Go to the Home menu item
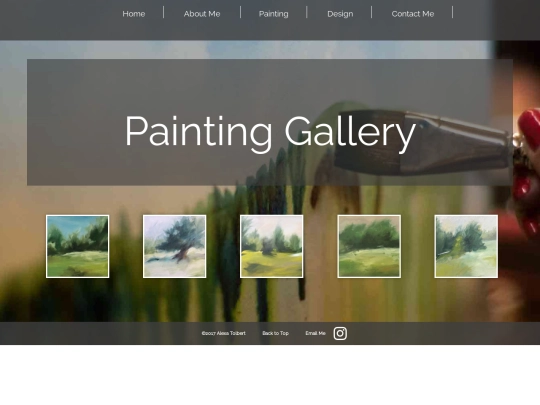 (134, 14)
